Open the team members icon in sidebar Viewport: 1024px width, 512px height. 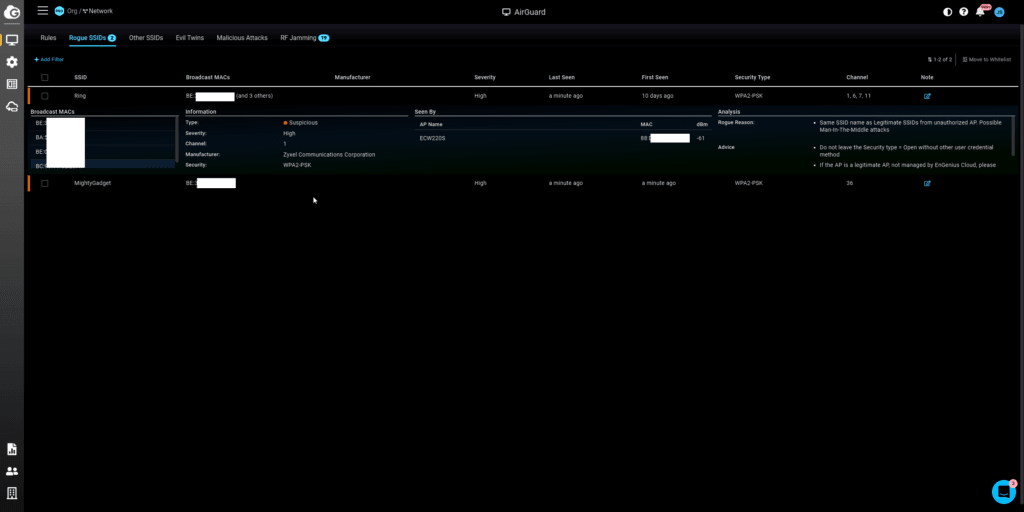12,471
